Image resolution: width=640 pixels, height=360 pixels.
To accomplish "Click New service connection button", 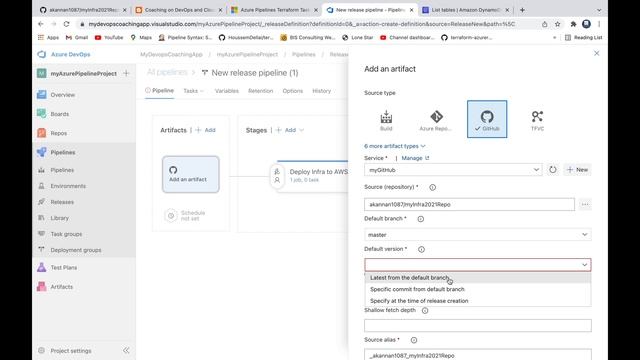I will [x=578, y=170].
